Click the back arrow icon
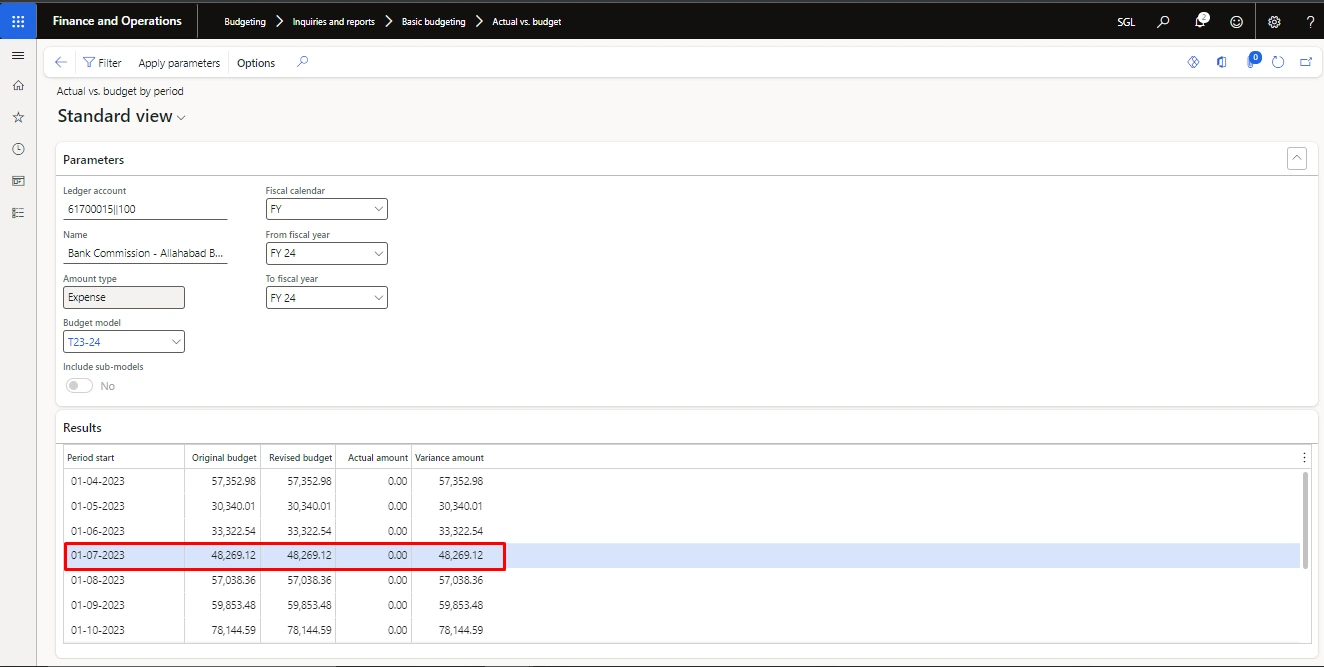Screen dimensions: 1324x667 61,62
